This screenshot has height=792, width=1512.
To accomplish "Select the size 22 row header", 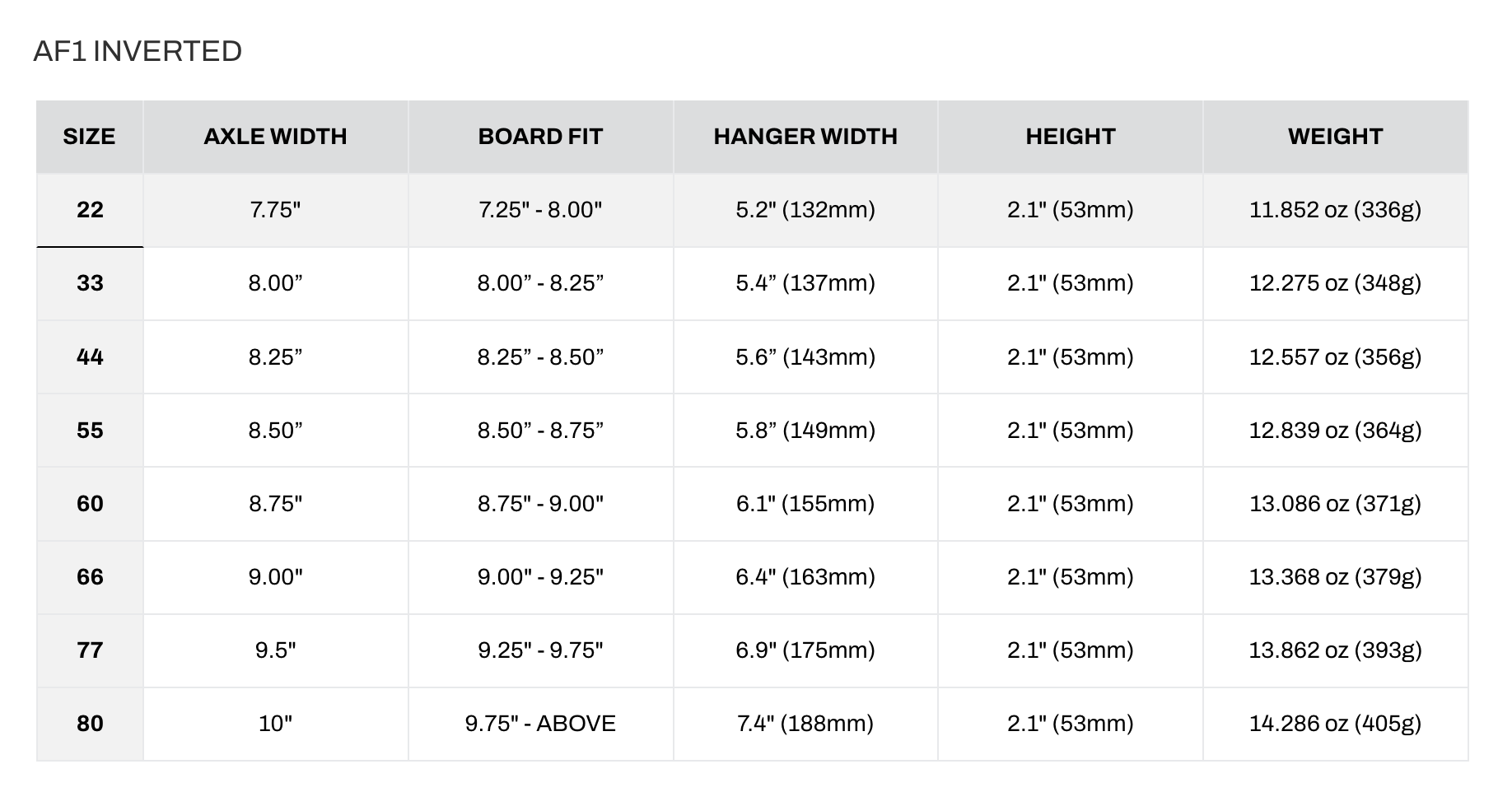I will (90, 210).
